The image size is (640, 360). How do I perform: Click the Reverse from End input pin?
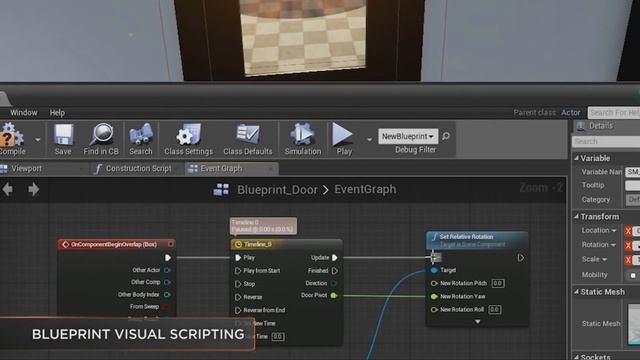[x=238, y=310]
